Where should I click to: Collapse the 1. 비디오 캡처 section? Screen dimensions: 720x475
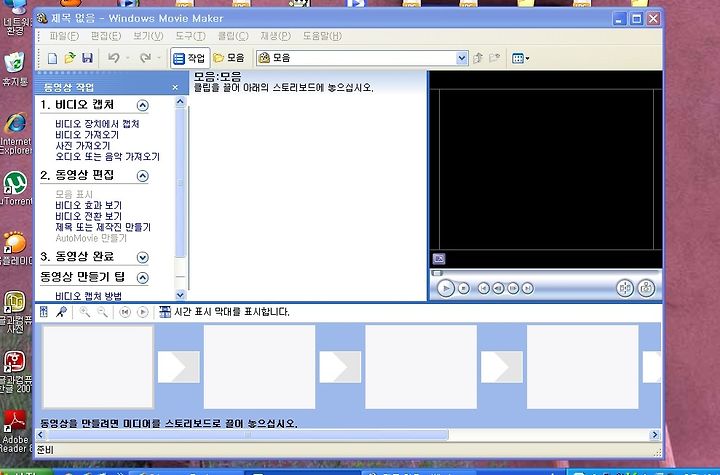[143, 106]
